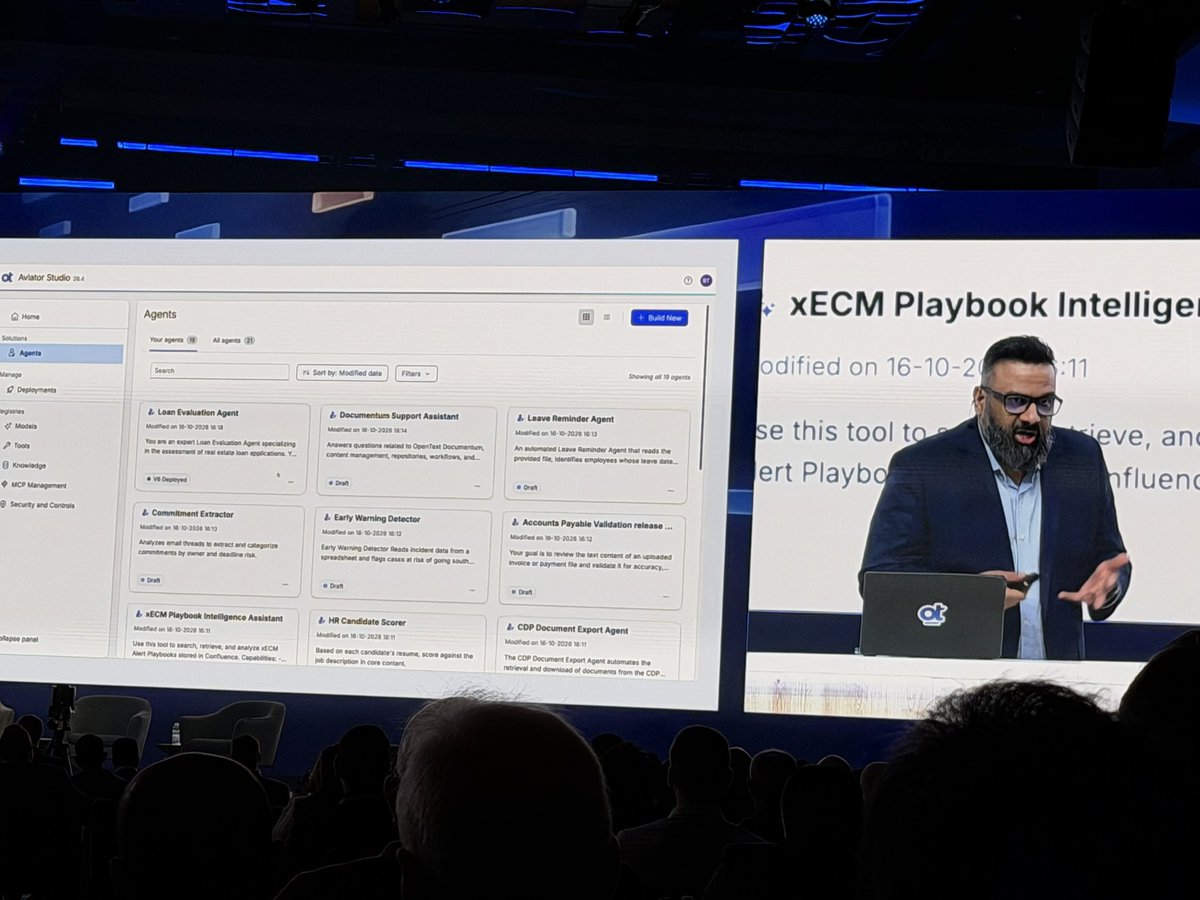Click agent icon on Accounts Payable Validation
1200x900 pixels.
(516, 522)
